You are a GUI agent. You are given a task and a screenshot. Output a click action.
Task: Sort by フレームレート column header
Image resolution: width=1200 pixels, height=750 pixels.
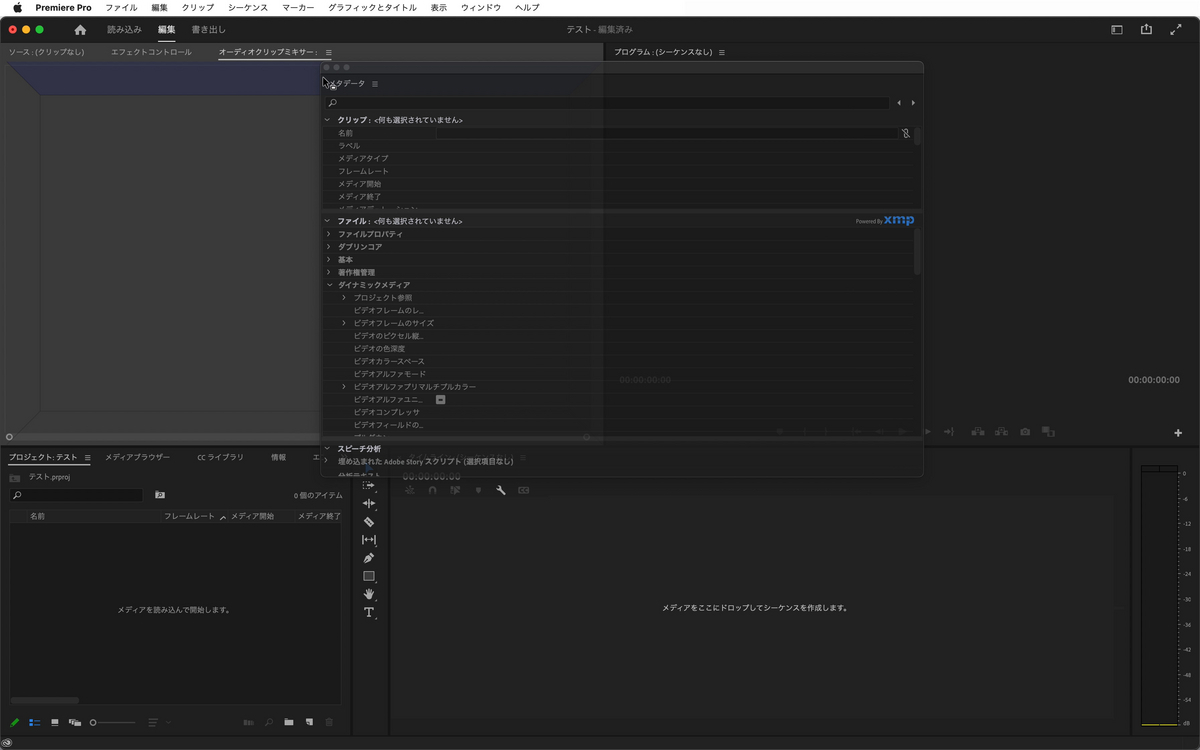click(189, 516)
